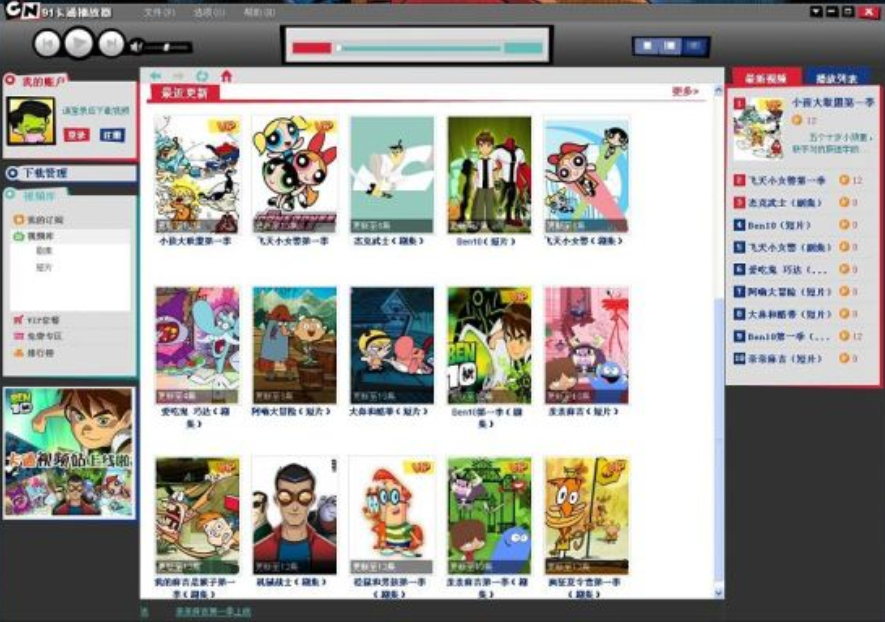The width and height of the screenshot is (885, 622).
Task: Click the user avatar picture in 我的账户
Action: pos(31,120)
